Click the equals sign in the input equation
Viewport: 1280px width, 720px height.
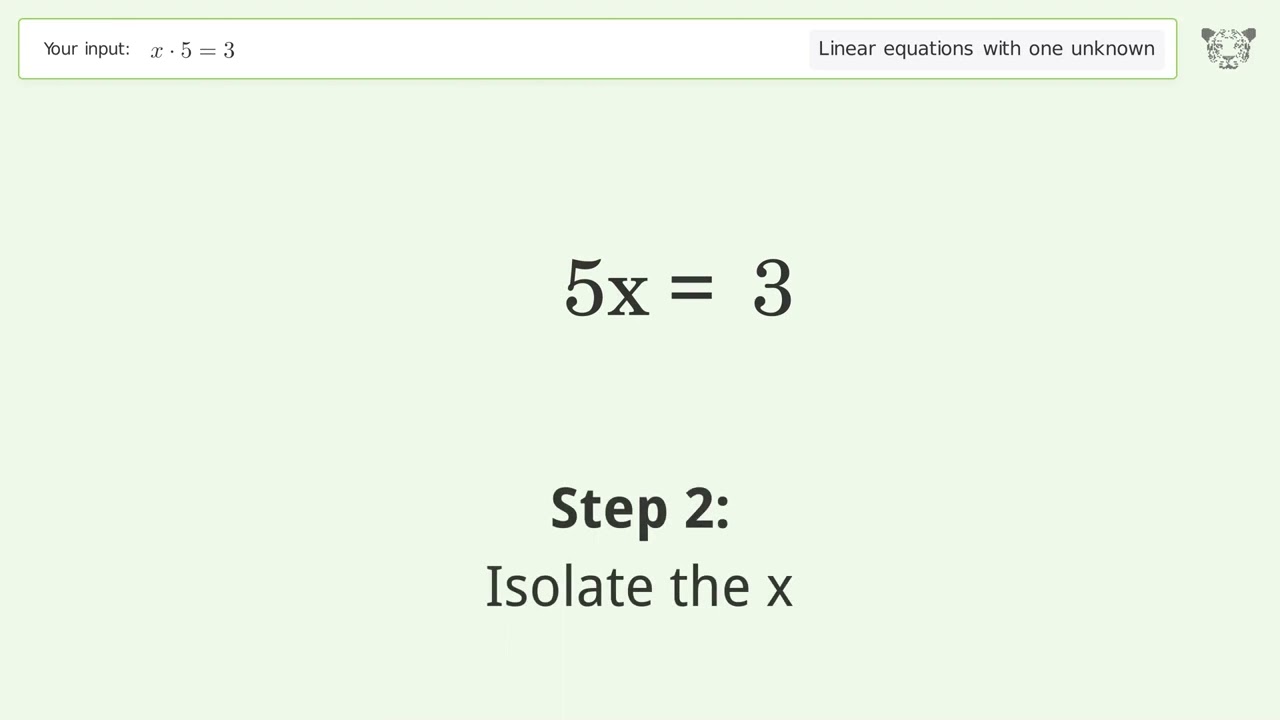(x=207, y=51)
